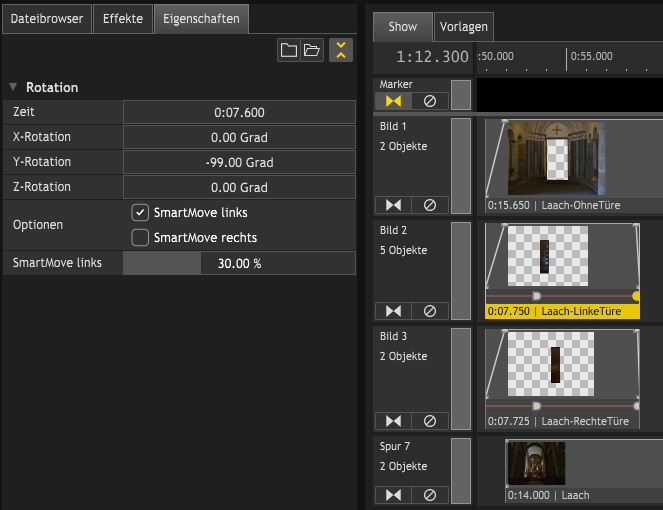Uncheck the SmartMove links checkbox
The height and width of the screenshot is (510, 663).
click(x=141, y=213)
